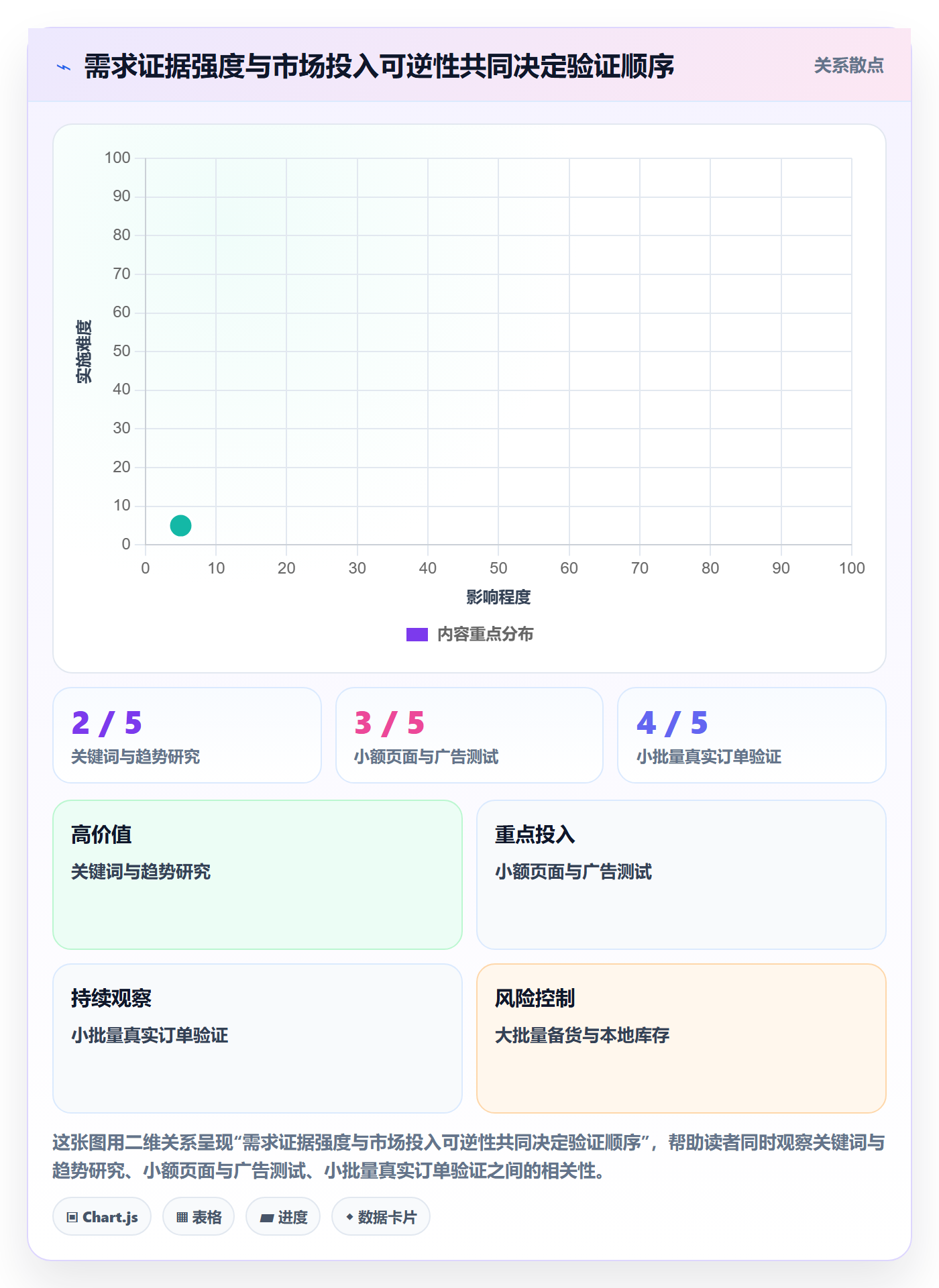Select 大批量备货与本地库存 in the 风险控制 card
939x1288 pixels.
(x=582, y=1035)
